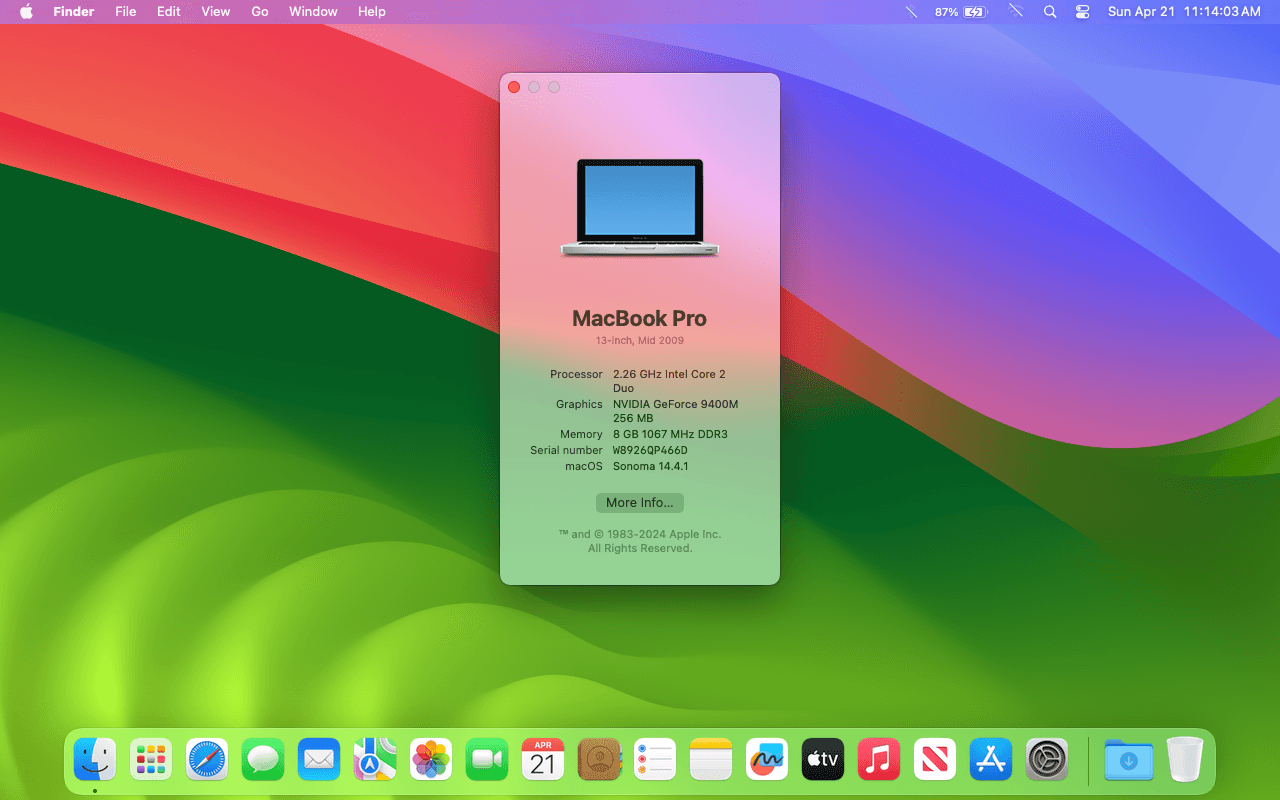Start FaceTime from the Dock
1280x800 pixels.
(x=486, y=758)
